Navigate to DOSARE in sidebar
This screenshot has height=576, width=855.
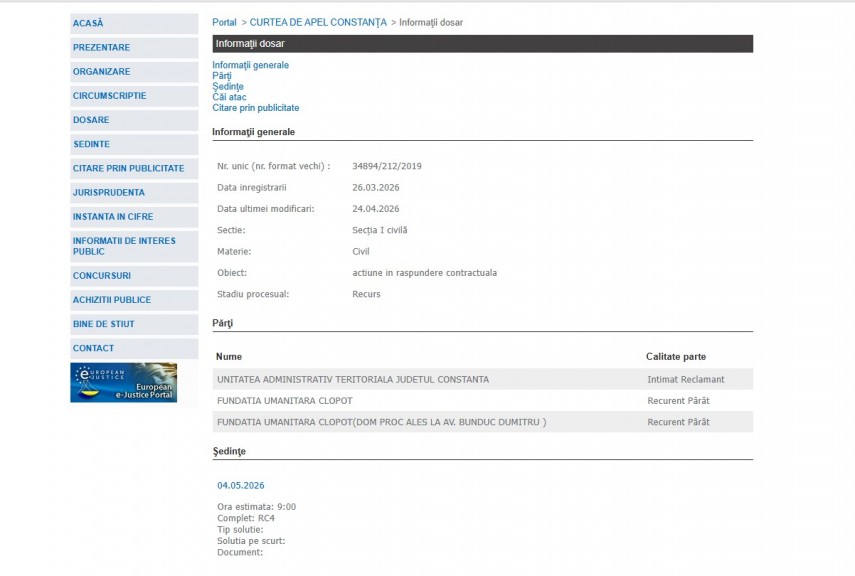tap(91, 120)
